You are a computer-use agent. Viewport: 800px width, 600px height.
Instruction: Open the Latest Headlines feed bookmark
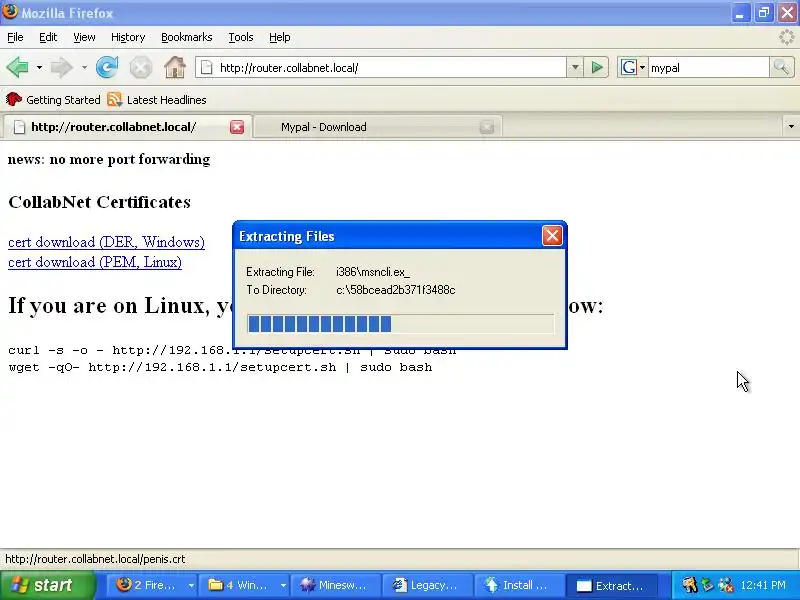point(157,99)
